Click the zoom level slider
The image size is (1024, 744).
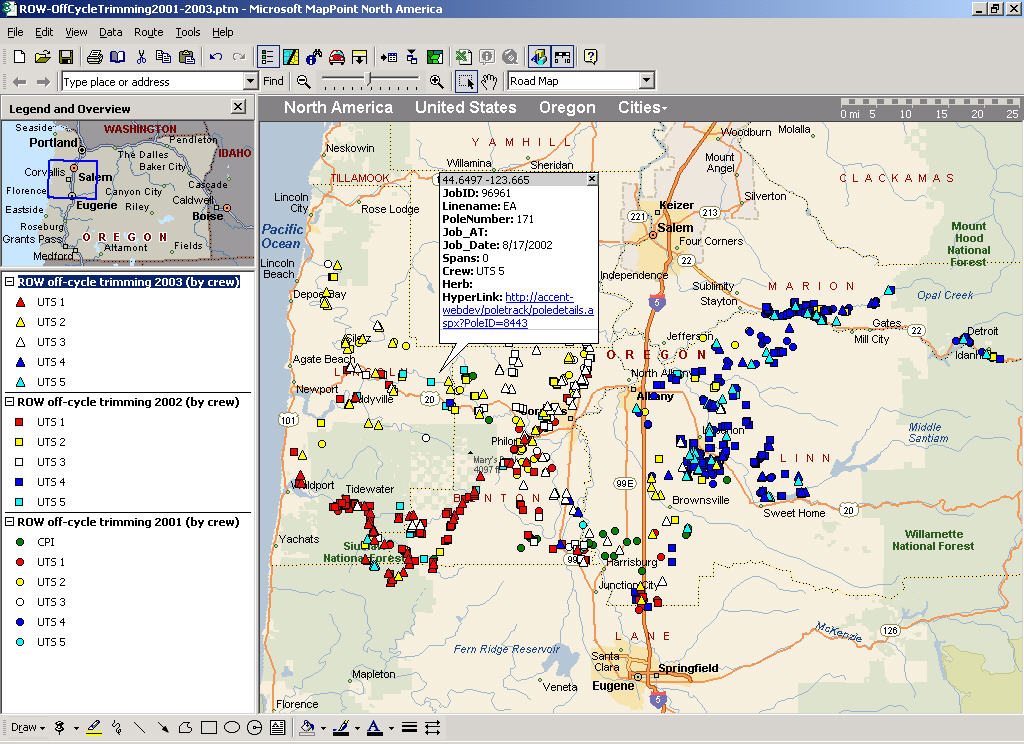(369, 81)
